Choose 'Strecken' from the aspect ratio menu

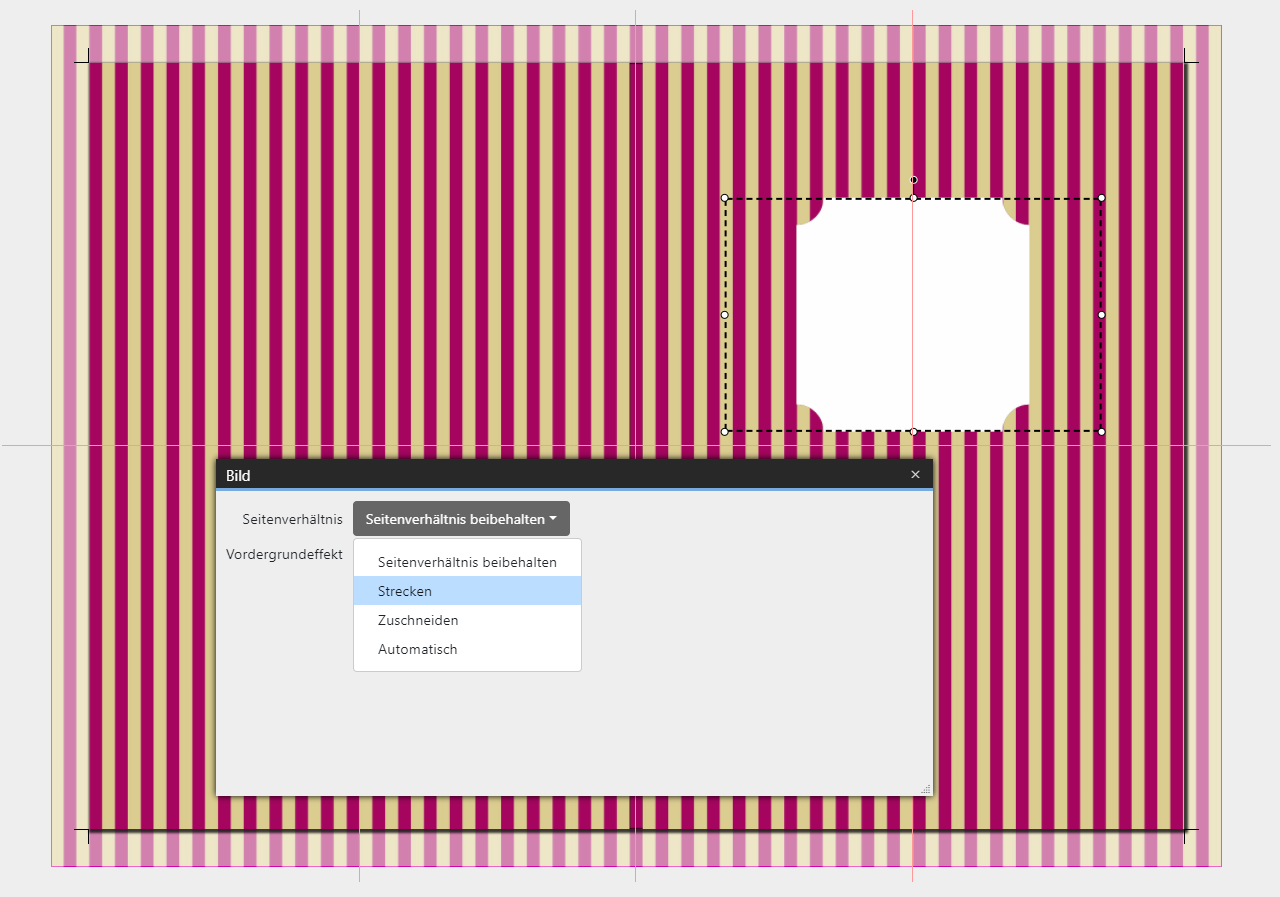[467, 591]
